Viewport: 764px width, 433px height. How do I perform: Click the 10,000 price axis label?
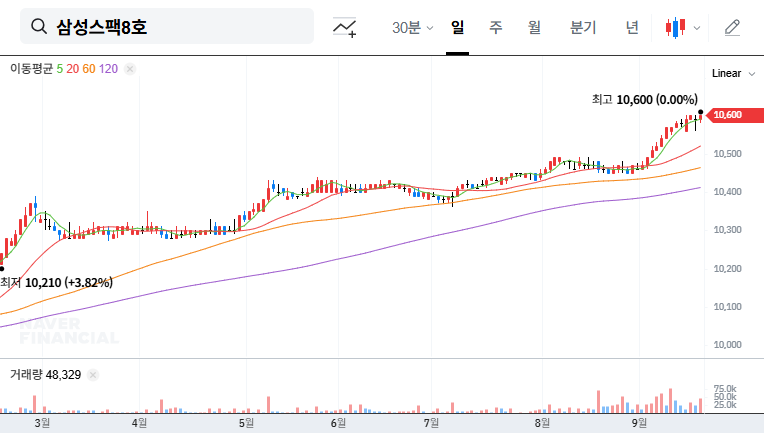point(727,345)
